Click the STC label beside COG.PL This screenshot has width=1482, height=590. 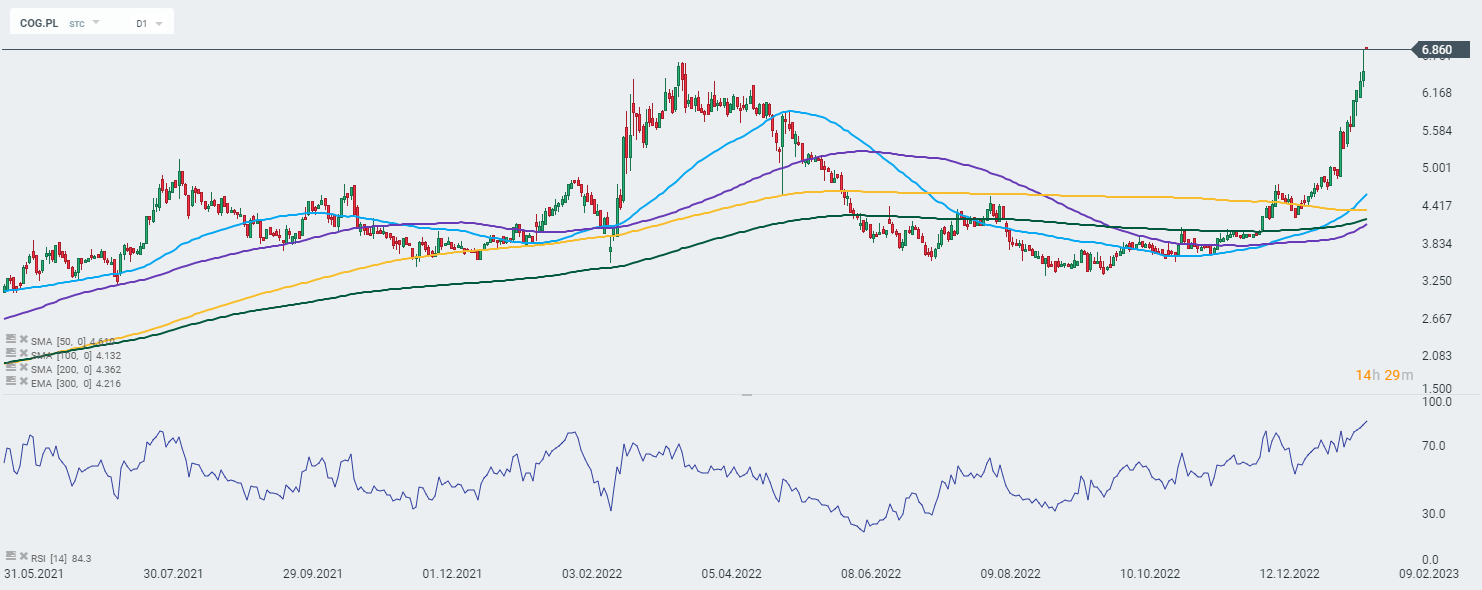pos(77,22)
